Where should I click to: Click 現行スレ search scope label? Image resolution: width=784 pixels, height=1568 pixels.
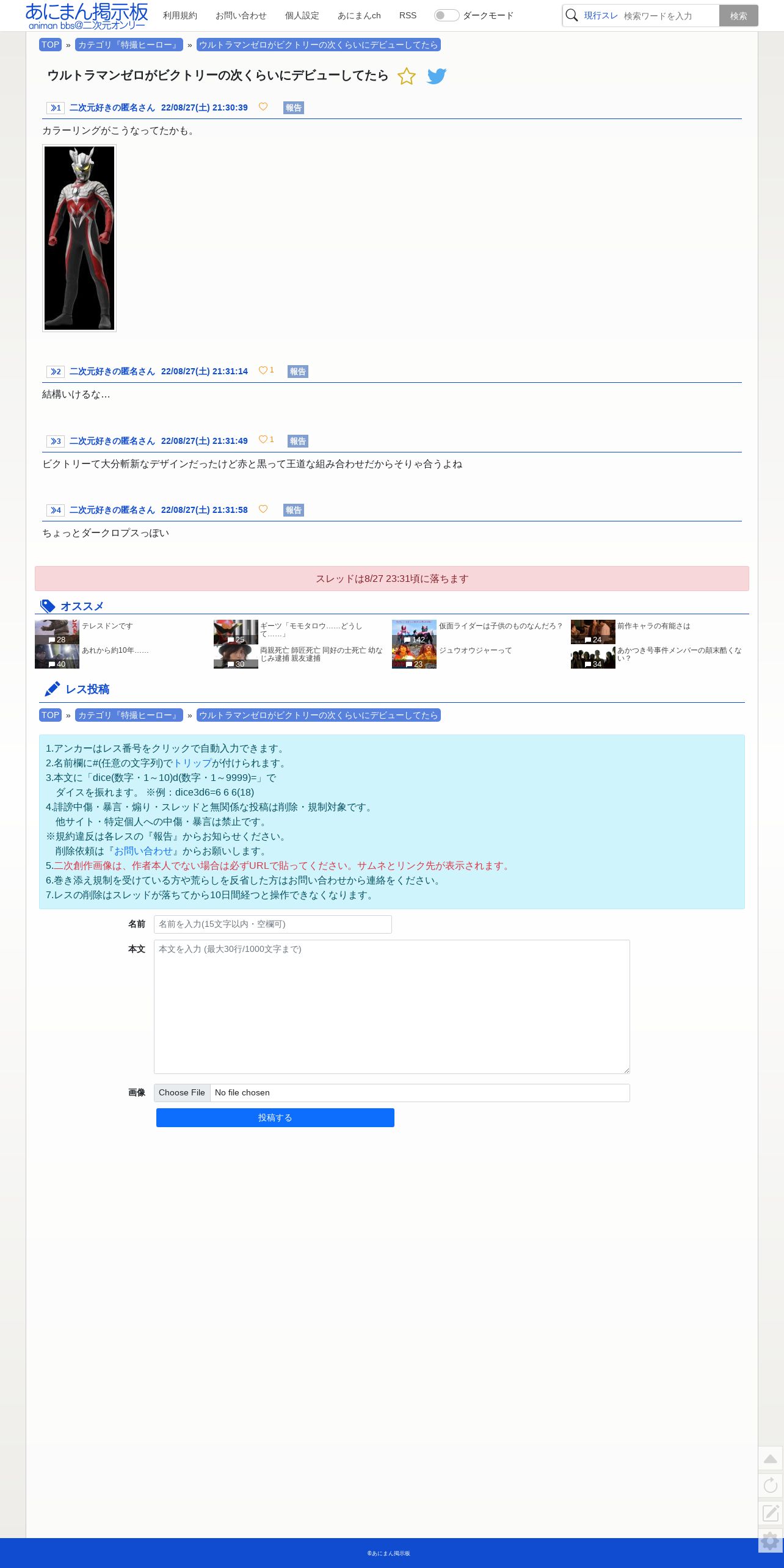pyautogui.click(x=601, y=15)
